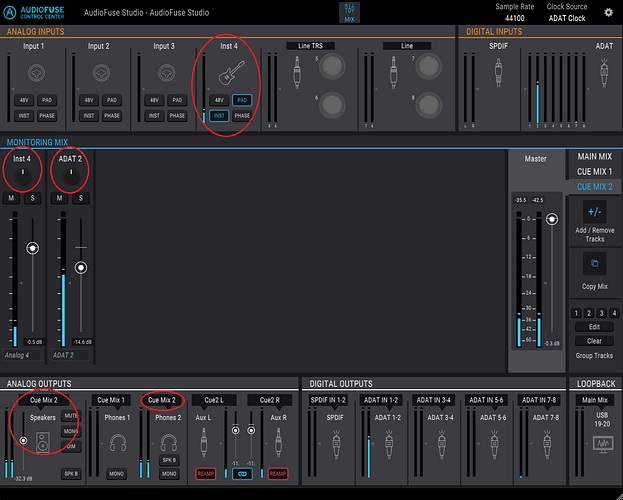The width and height of the screenshot is (623, 500).
Task: Switch to the CUE MIX 1 tab
Action: click(x=595, y=172)
